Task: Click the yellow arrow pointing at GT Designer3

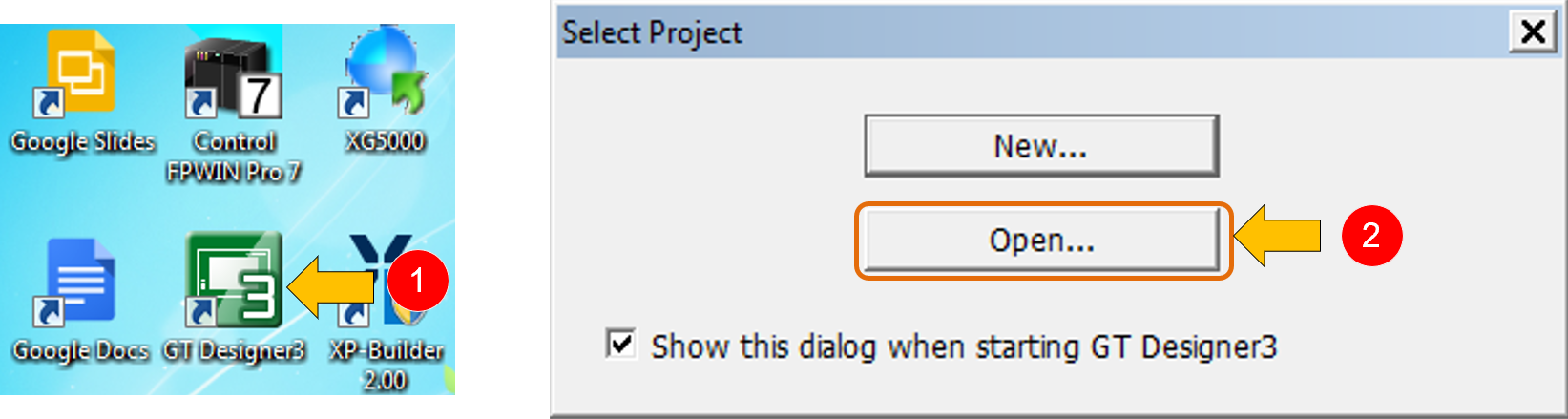Action: pyautogui.click(x=331, y=286)
